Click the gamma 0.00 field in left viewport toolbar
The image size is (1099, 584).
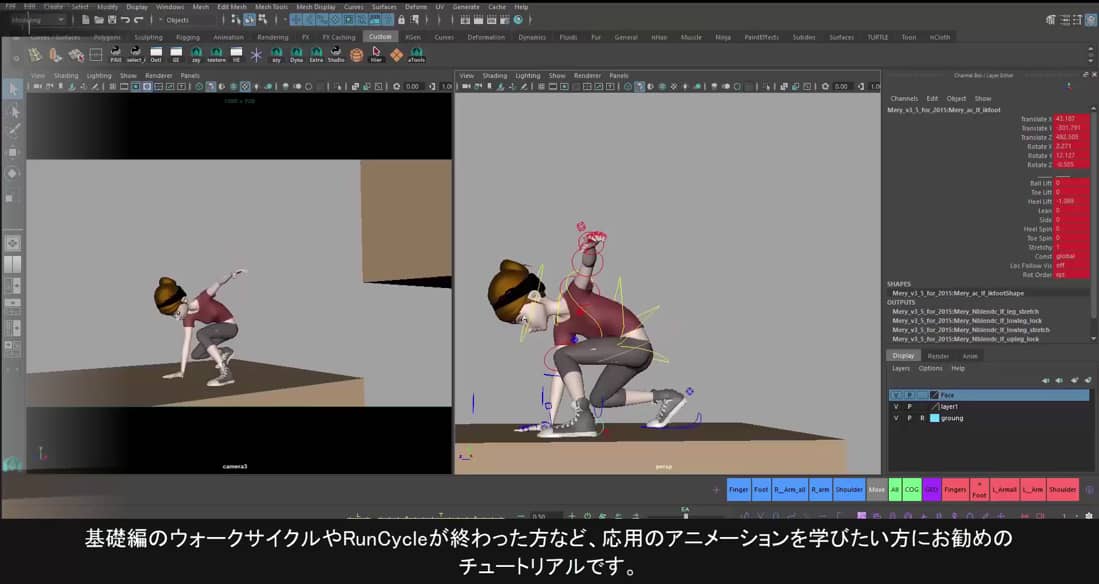[x=413, y=86]
